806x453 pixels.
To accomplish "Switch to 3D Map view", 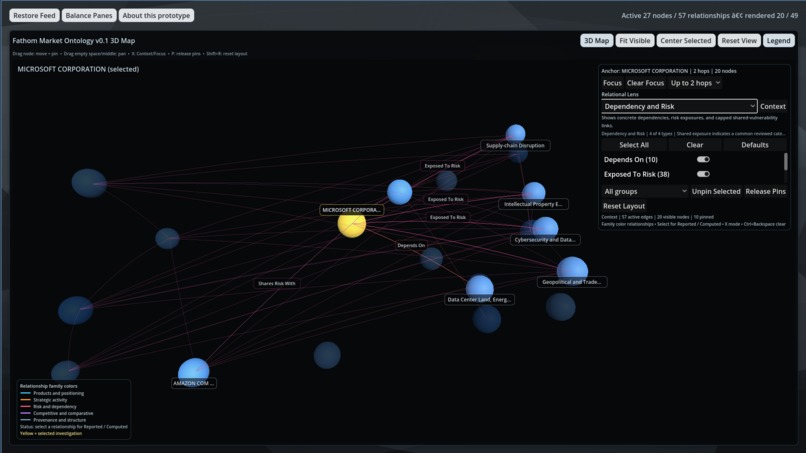I will coord(596,41).
